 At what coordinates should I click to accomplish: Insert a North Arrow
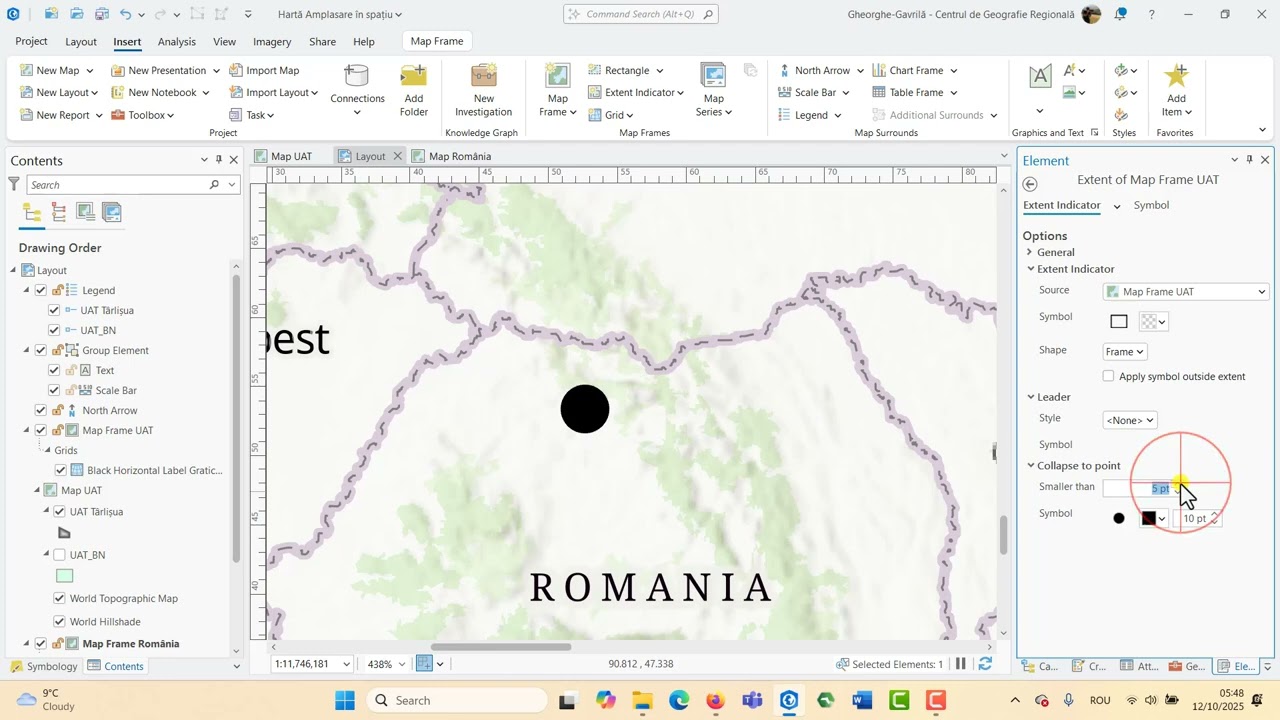[x=820, y=70]
